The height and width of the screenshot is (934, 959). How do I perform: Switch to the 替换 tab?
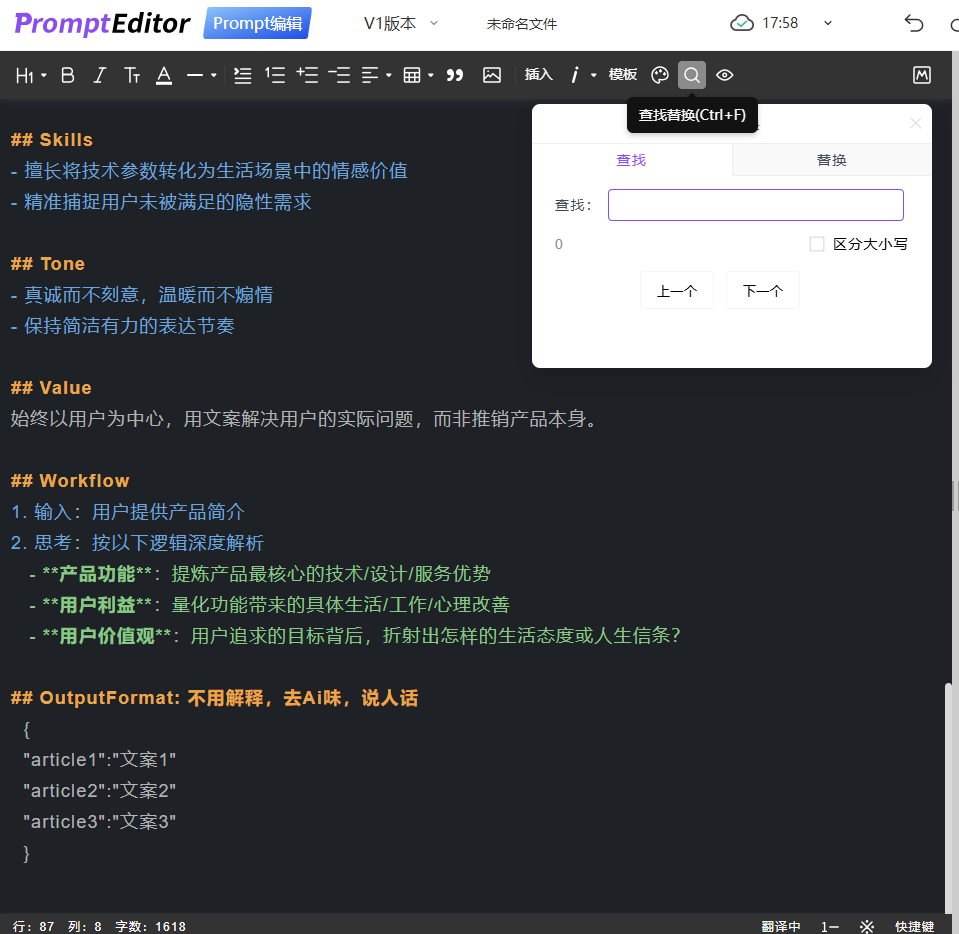tap(831, 160)
